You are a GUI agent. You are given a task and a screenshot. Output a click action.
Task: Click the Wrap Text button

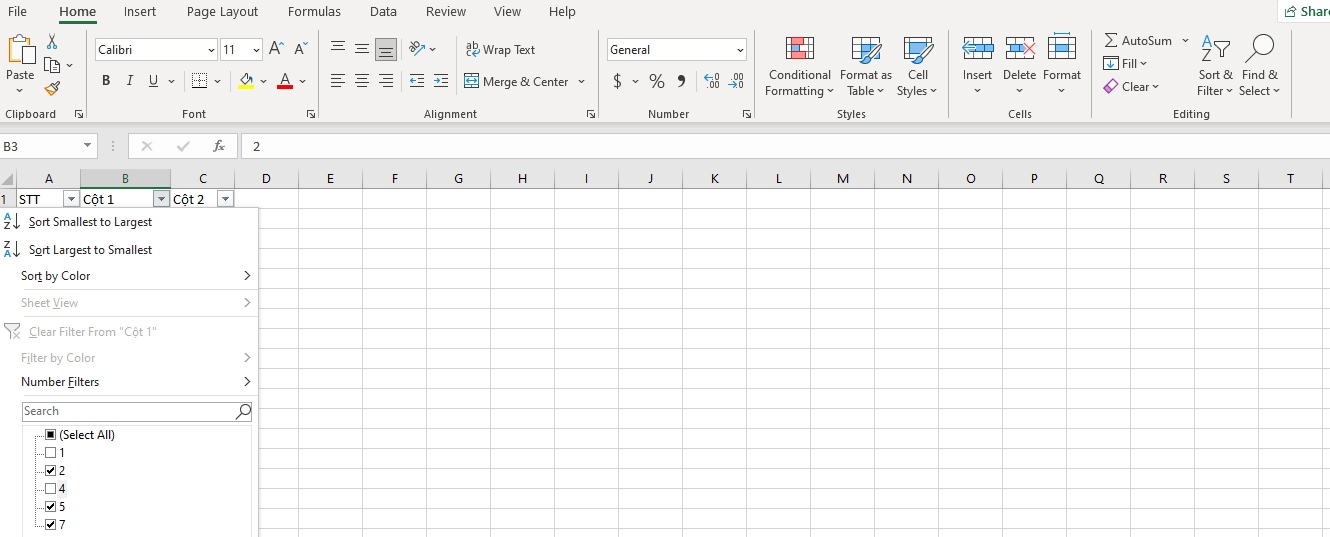[500, 49]
